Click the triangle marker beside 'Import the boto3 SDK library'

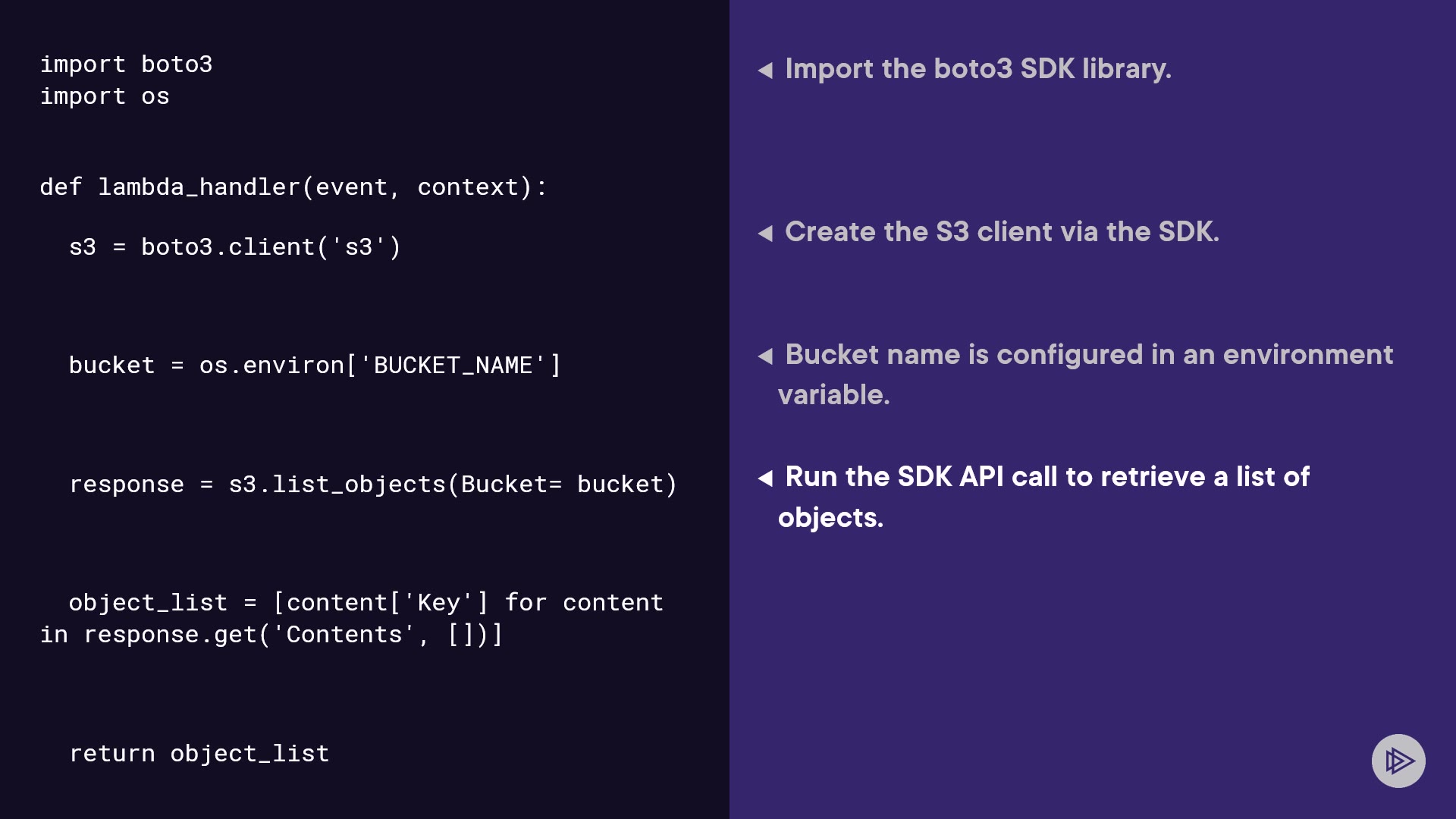[765, 71]
